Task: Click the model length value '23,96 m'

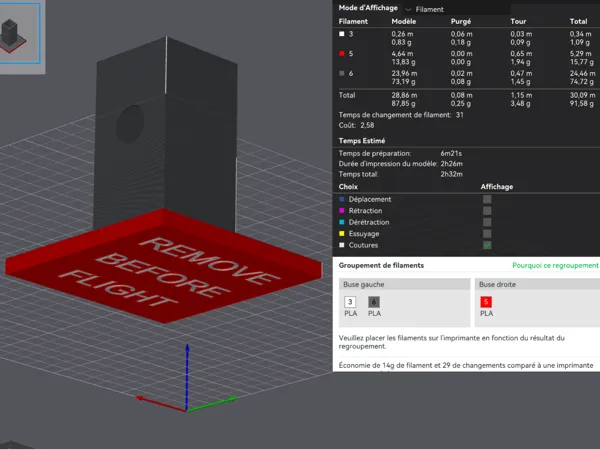Action: click(x=404, y=73)
